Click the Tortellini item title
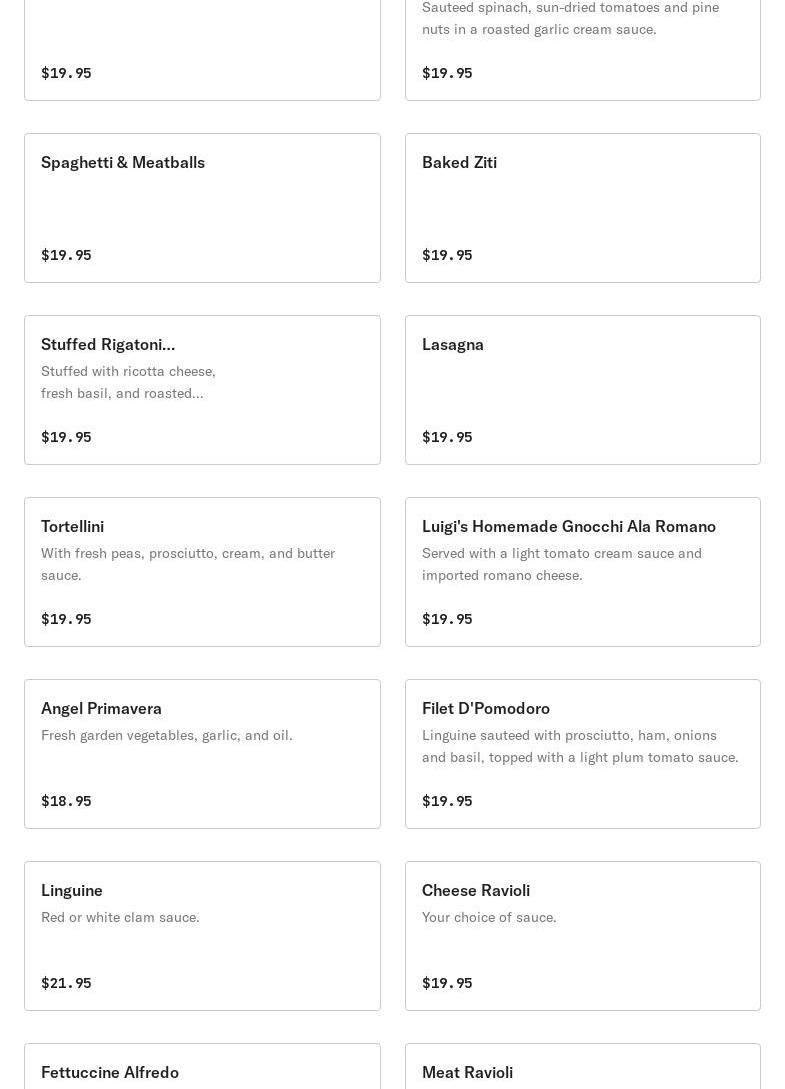This screenshot has height=1089, width=785. 72,527
